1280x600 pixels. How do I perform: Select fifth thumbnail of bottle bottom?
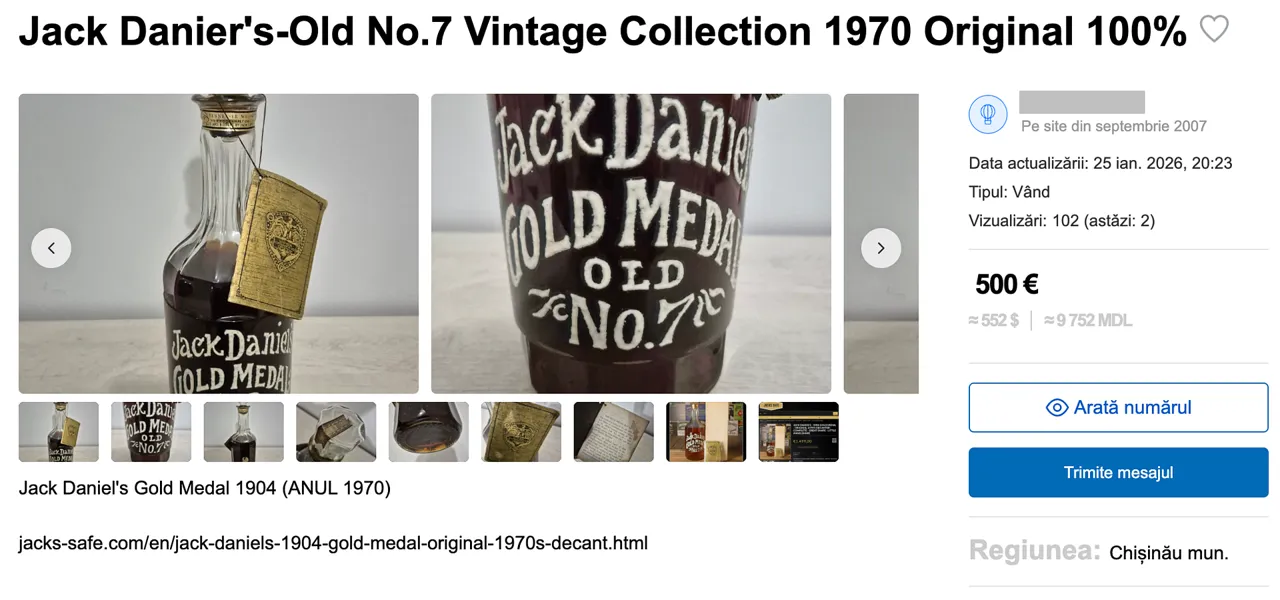coord(429,432)
